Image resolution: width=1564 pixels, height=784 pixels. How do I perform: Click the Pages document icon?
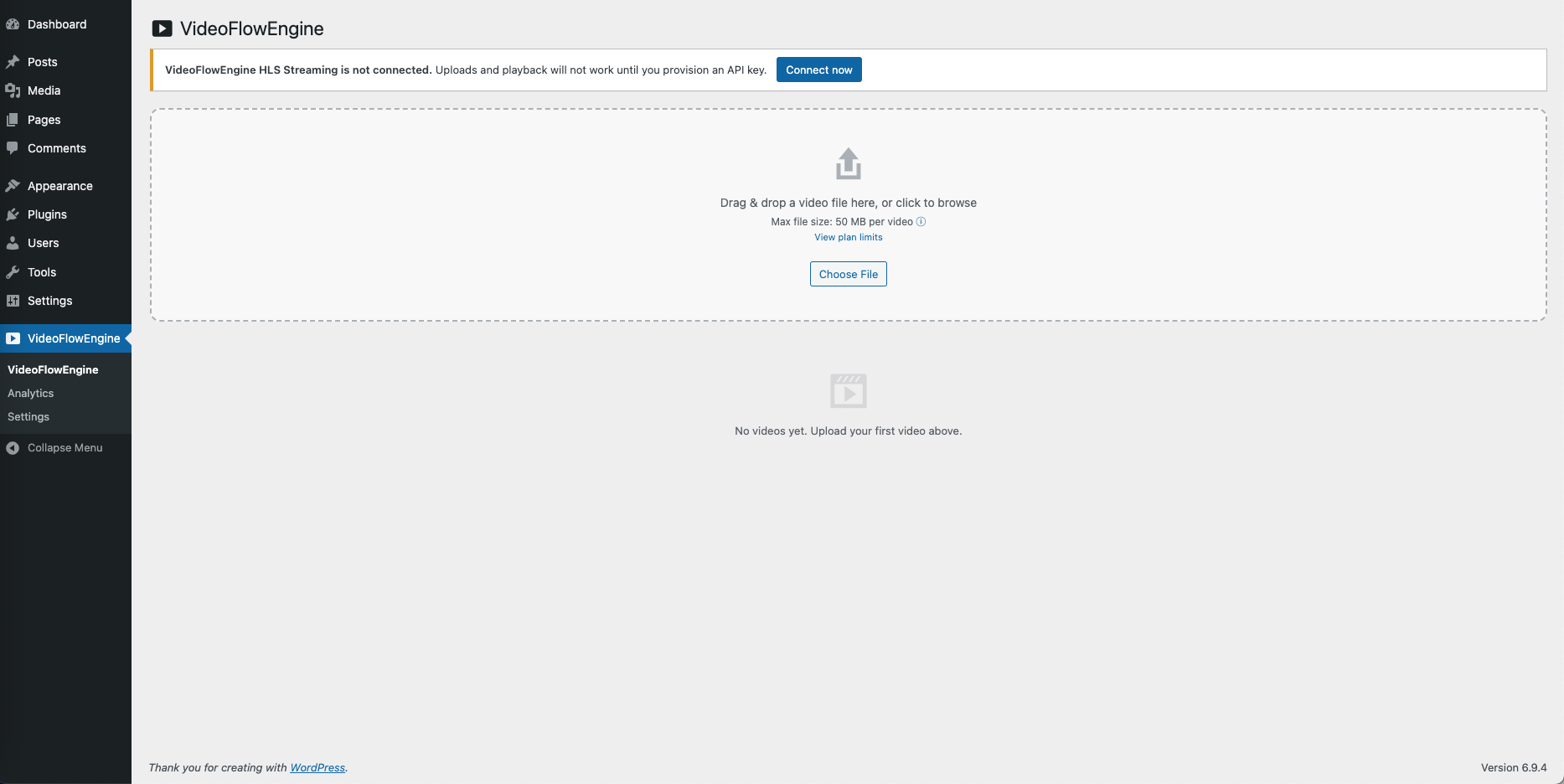[x=13, y=120]
